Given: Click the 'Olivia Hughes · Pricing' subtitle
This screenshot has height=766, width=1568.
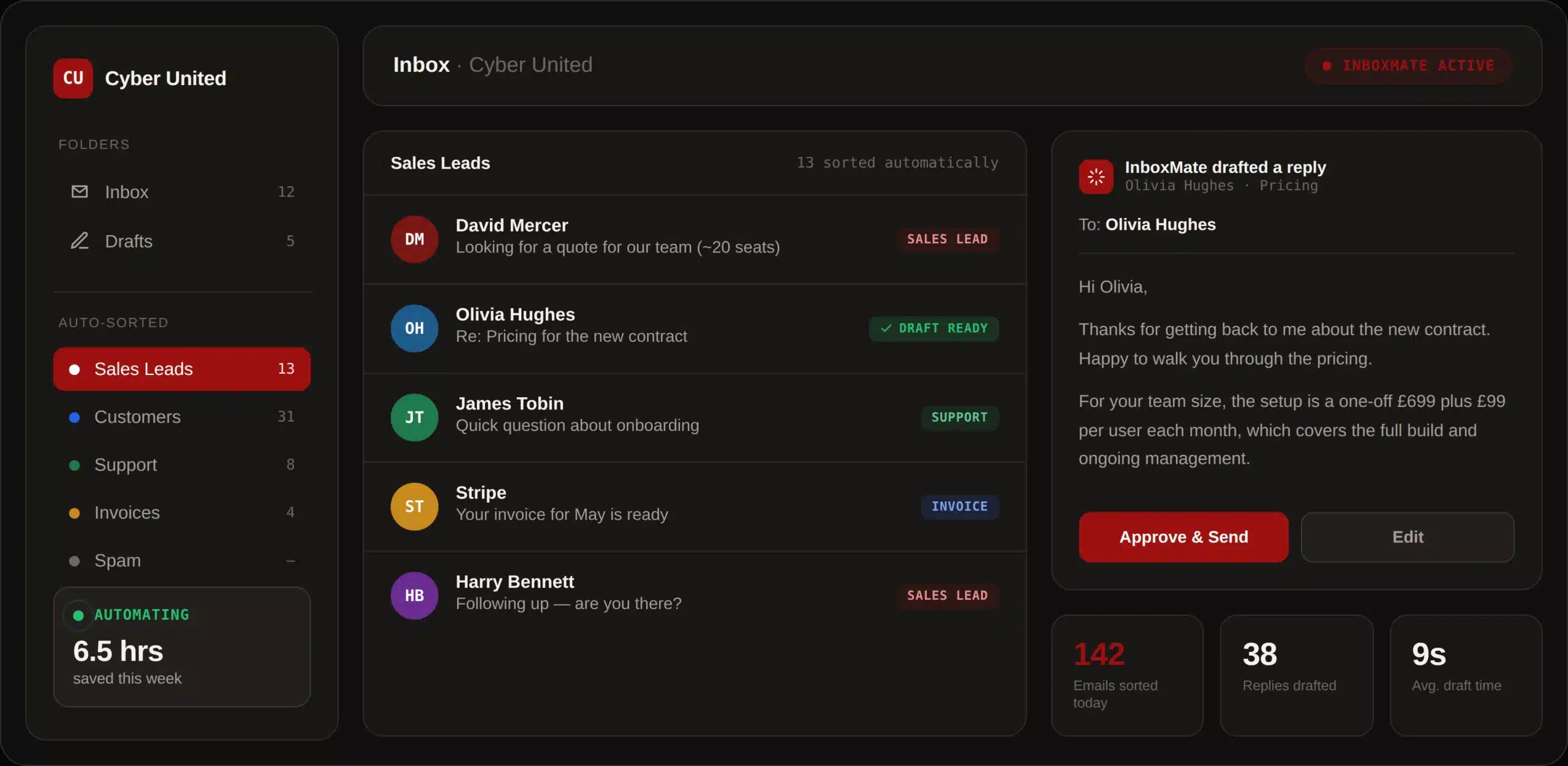Looking at the screenshot, I should pyautogui.click(x=1221, y=186).
